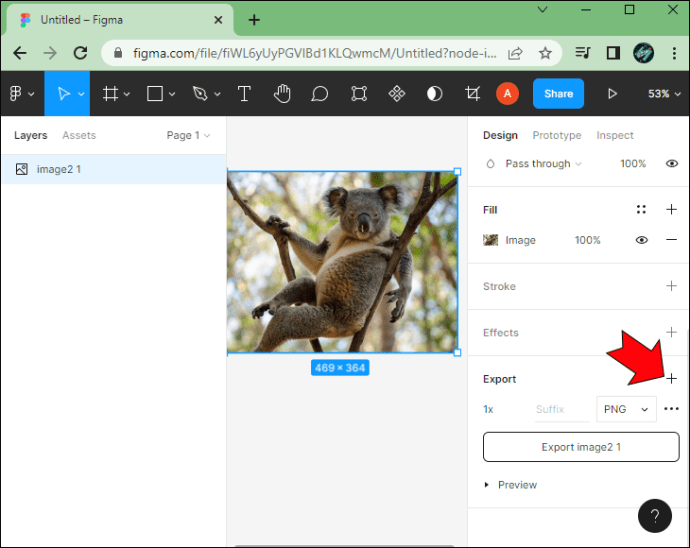Screen dimensions: 690x548
Task: Expand the Move tool options chevron
Action: [x=81, y=94]
